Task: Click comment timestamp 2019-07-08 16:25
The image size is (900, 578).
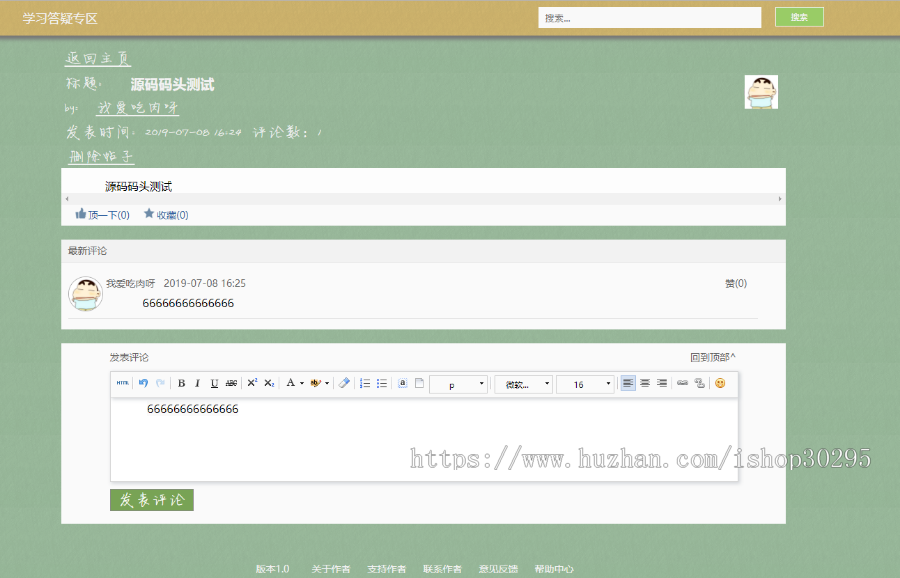Action: coord(204,283)
